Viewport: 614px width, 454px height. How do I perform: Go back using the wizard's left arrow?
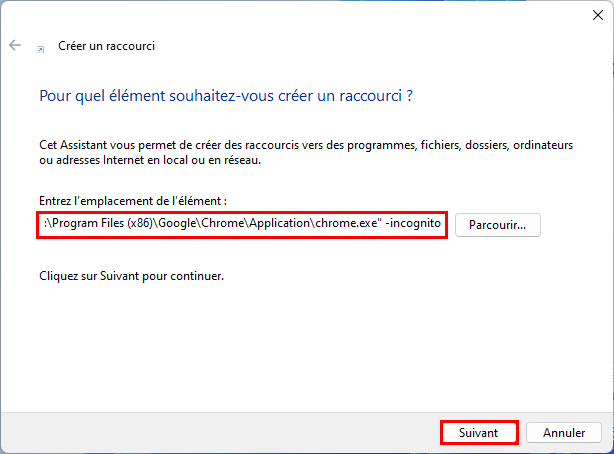[15, 45]
